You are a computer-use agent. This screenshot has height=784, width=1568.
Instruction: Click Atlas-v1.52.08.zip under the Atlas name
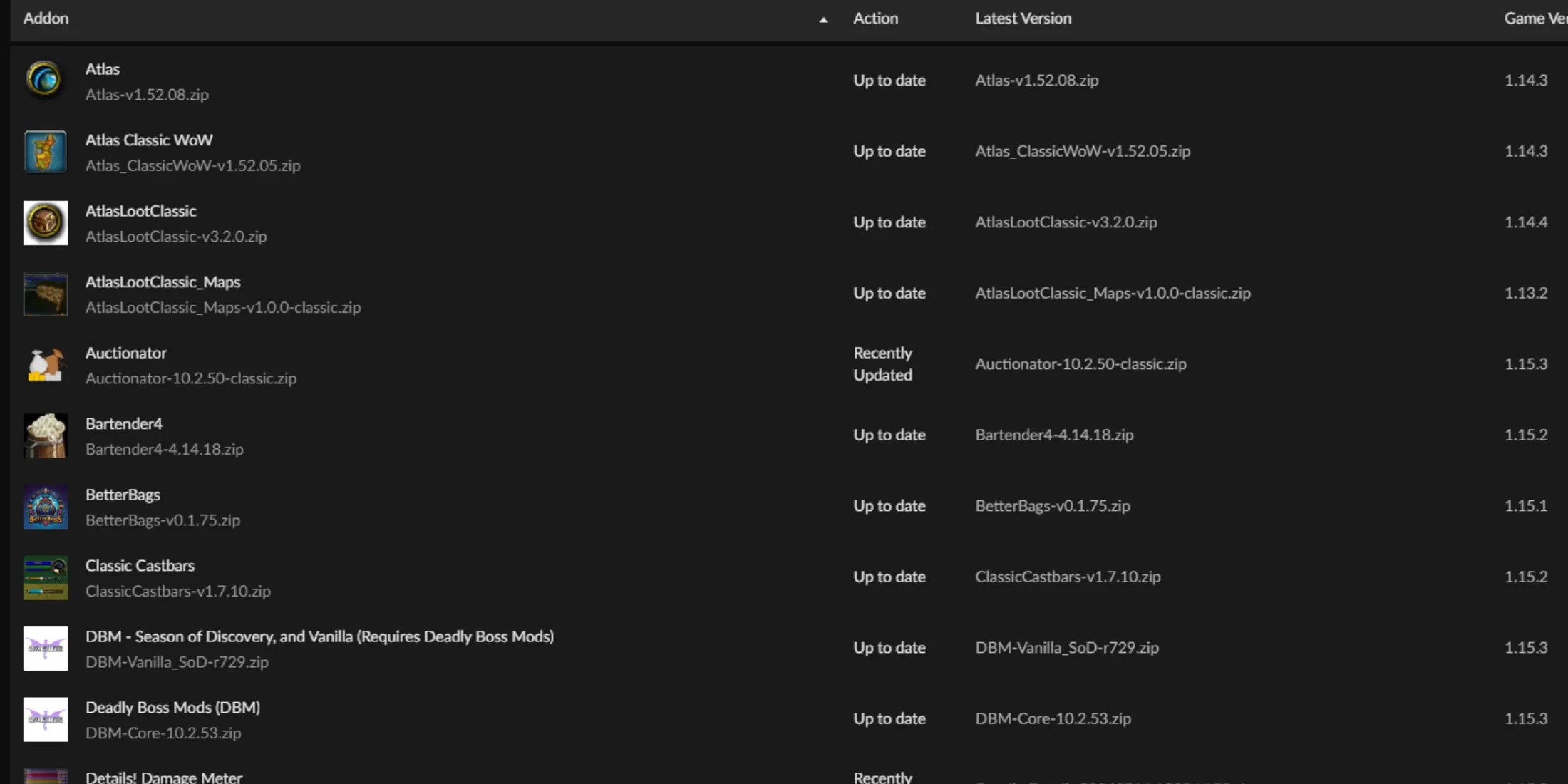tap(147, 95)
